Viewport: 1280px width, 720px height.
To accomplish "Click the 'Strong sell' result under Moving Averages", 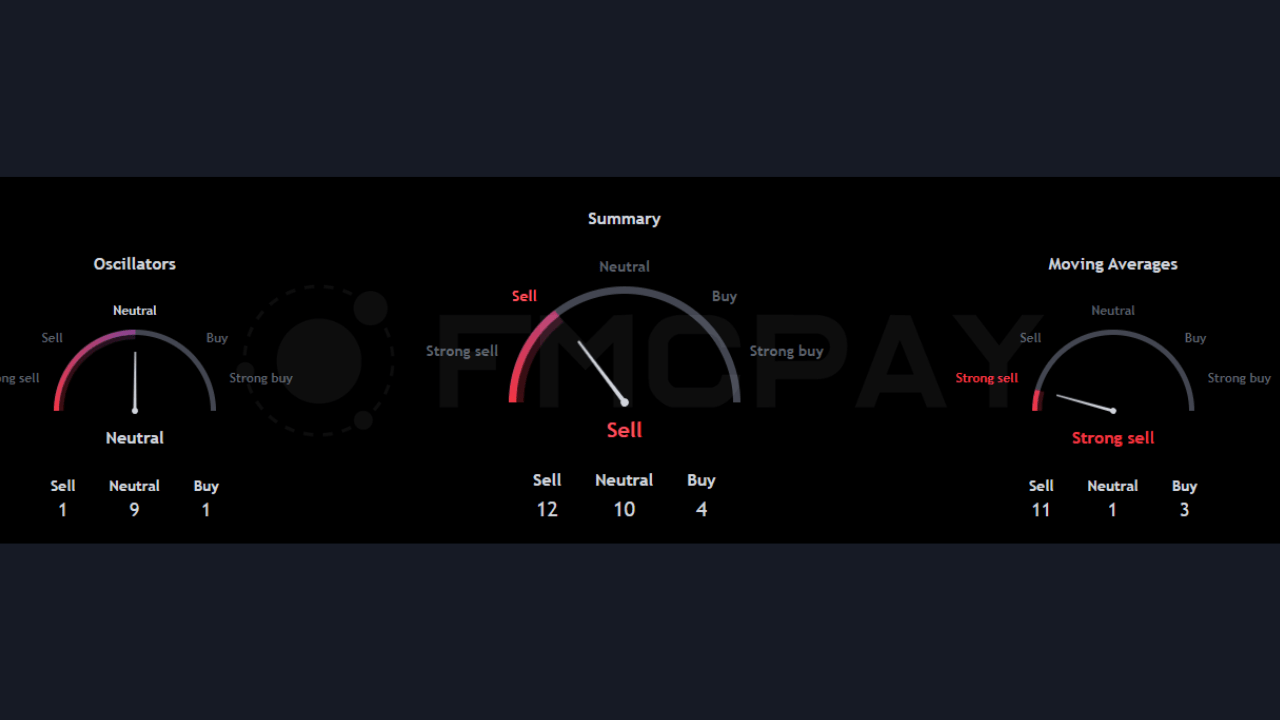I will tap(1113, 438).
